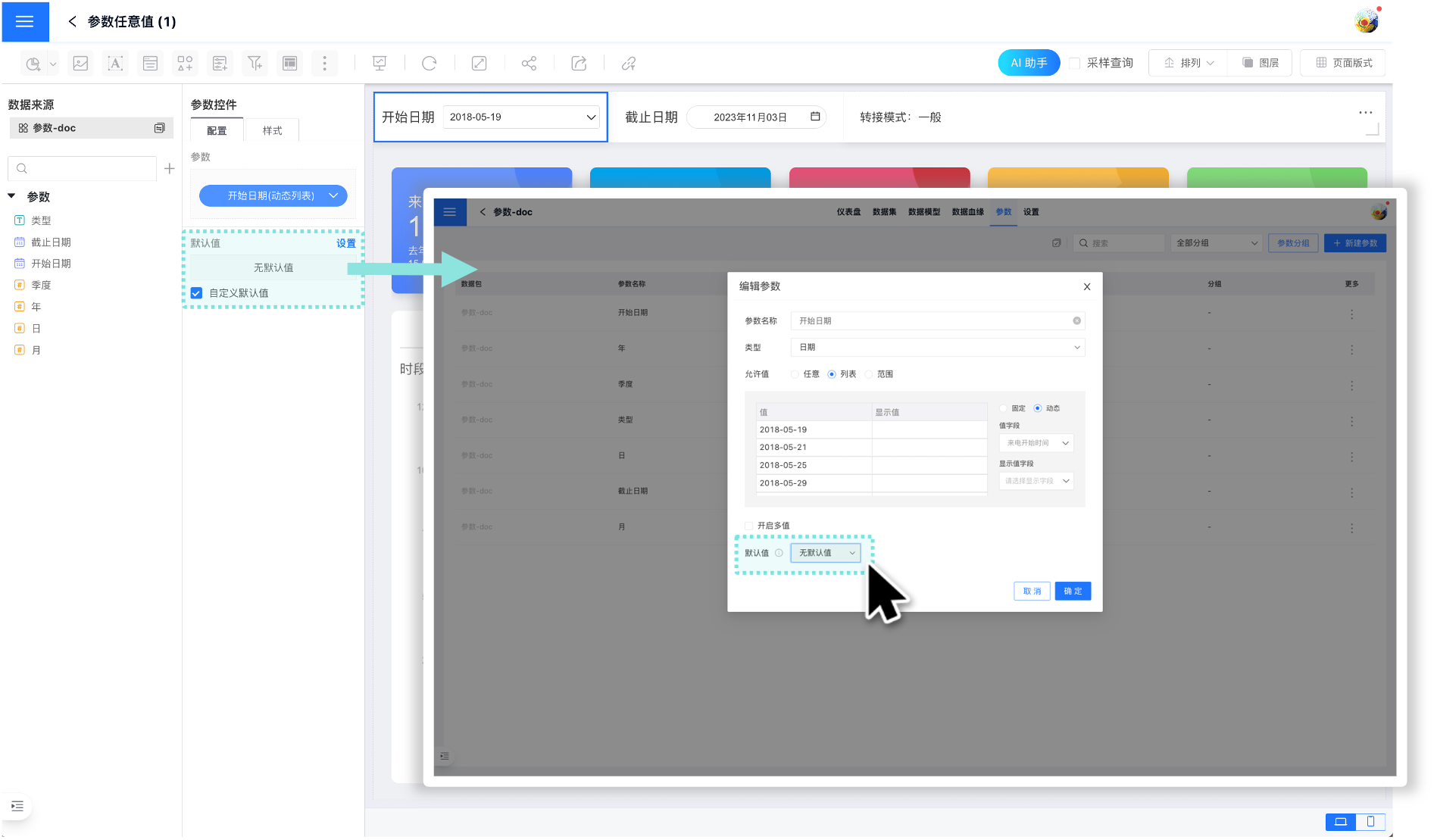1437x840 pixels.
Task: Open the 数据集 tab in inner window
Action: pyautogui.click(x=884, y=212)
